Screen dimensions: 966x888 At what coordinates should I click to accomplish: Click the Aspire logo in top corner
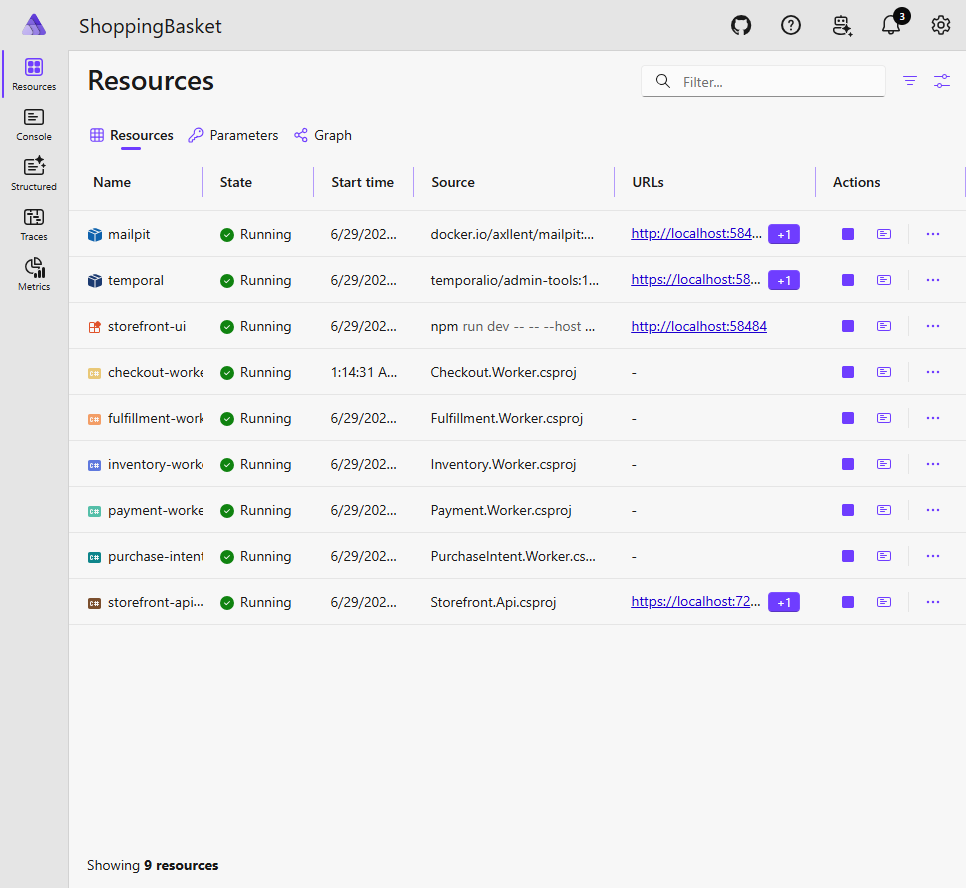(x=34, y=25)
